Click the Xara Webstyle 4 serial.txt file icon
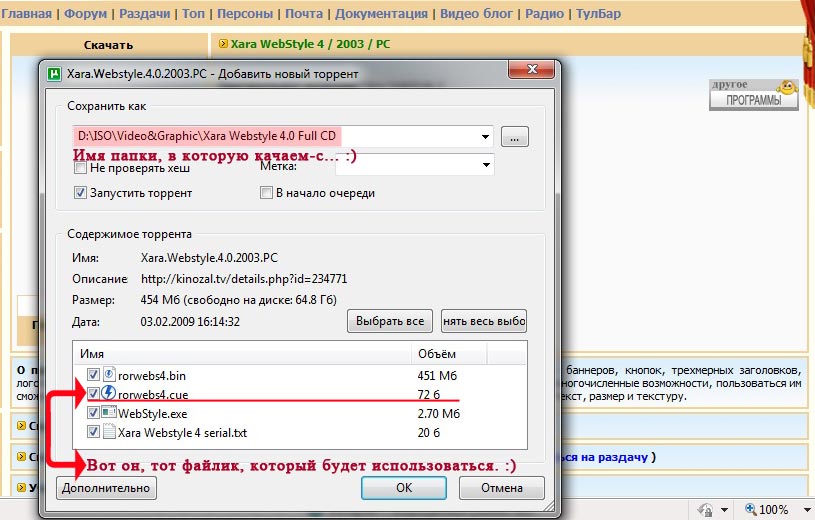 tap(109, 432)
